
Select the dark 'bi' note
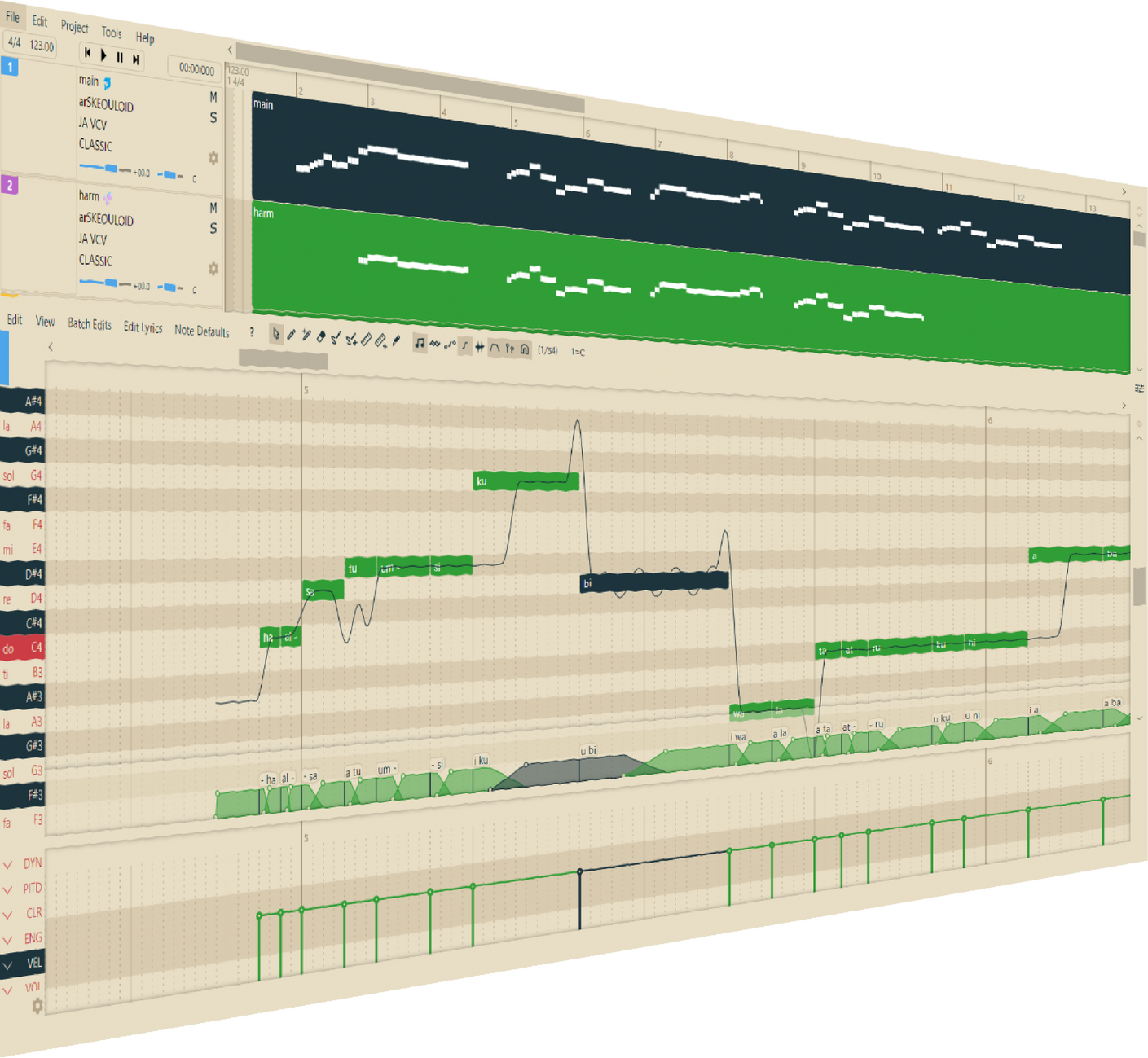(x=654, y=582)
